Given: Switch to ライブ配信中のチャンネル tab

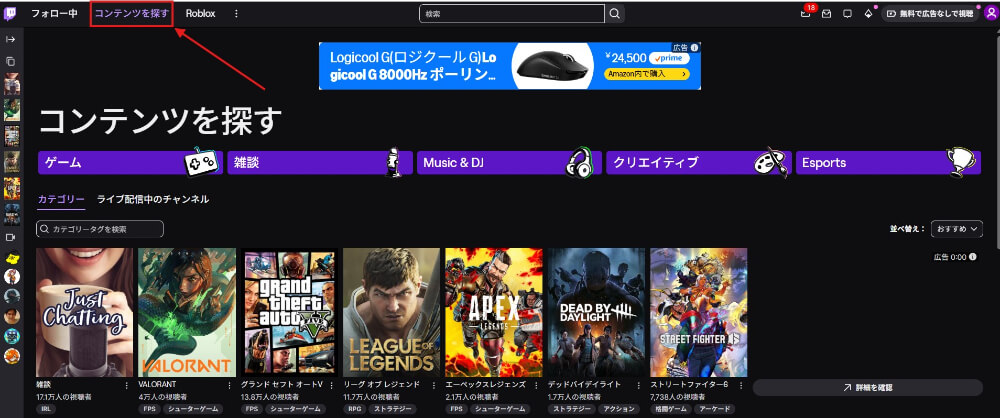Looking at the screenshot, I should 153,199.
